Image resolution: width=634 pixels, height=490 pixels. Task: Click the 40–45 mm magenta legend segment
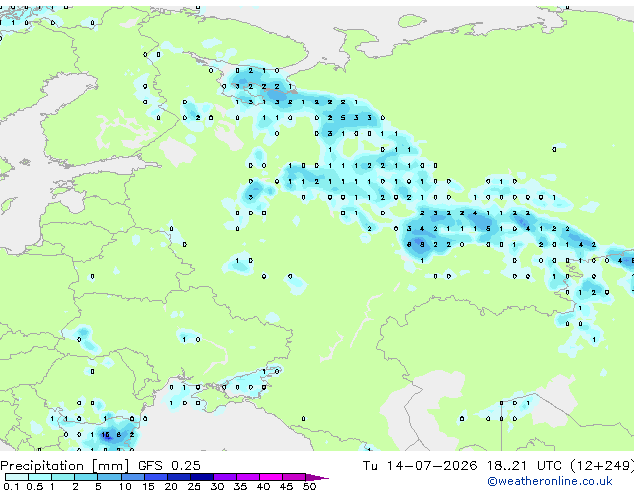tap(271, 477)
